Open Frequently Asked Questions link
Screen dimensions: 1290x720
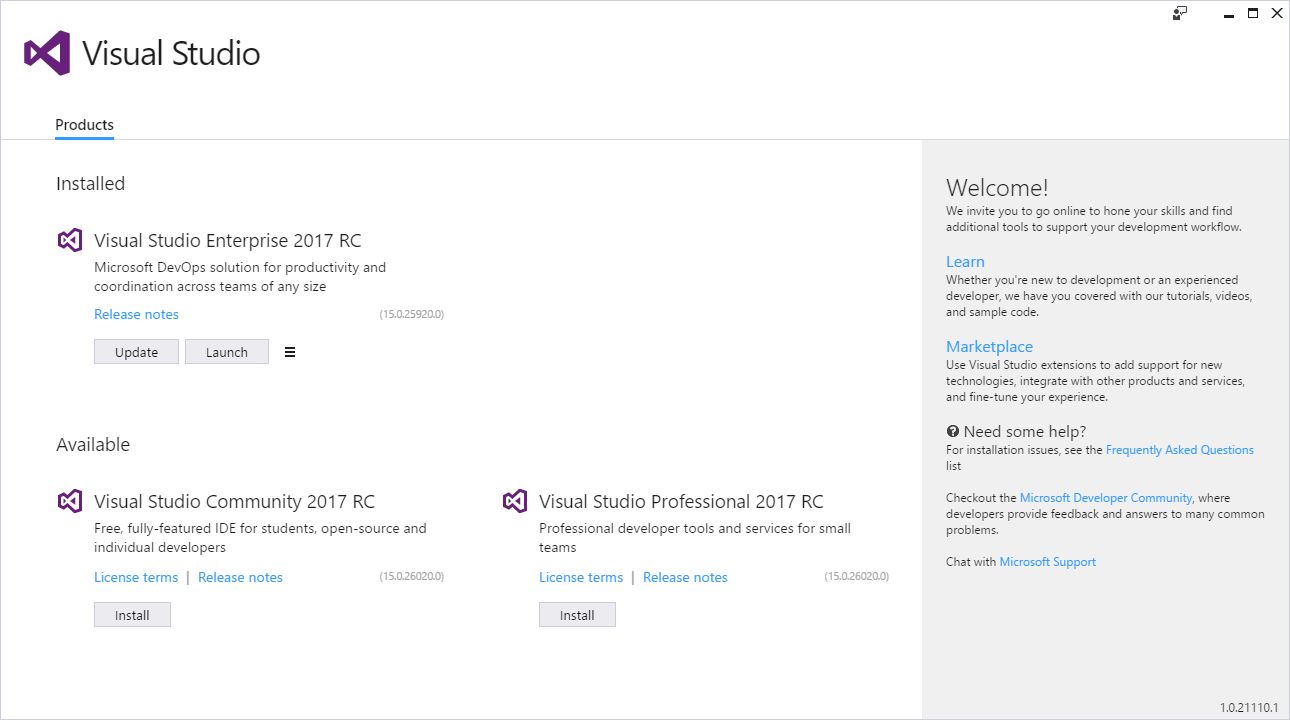point(1179,450)
